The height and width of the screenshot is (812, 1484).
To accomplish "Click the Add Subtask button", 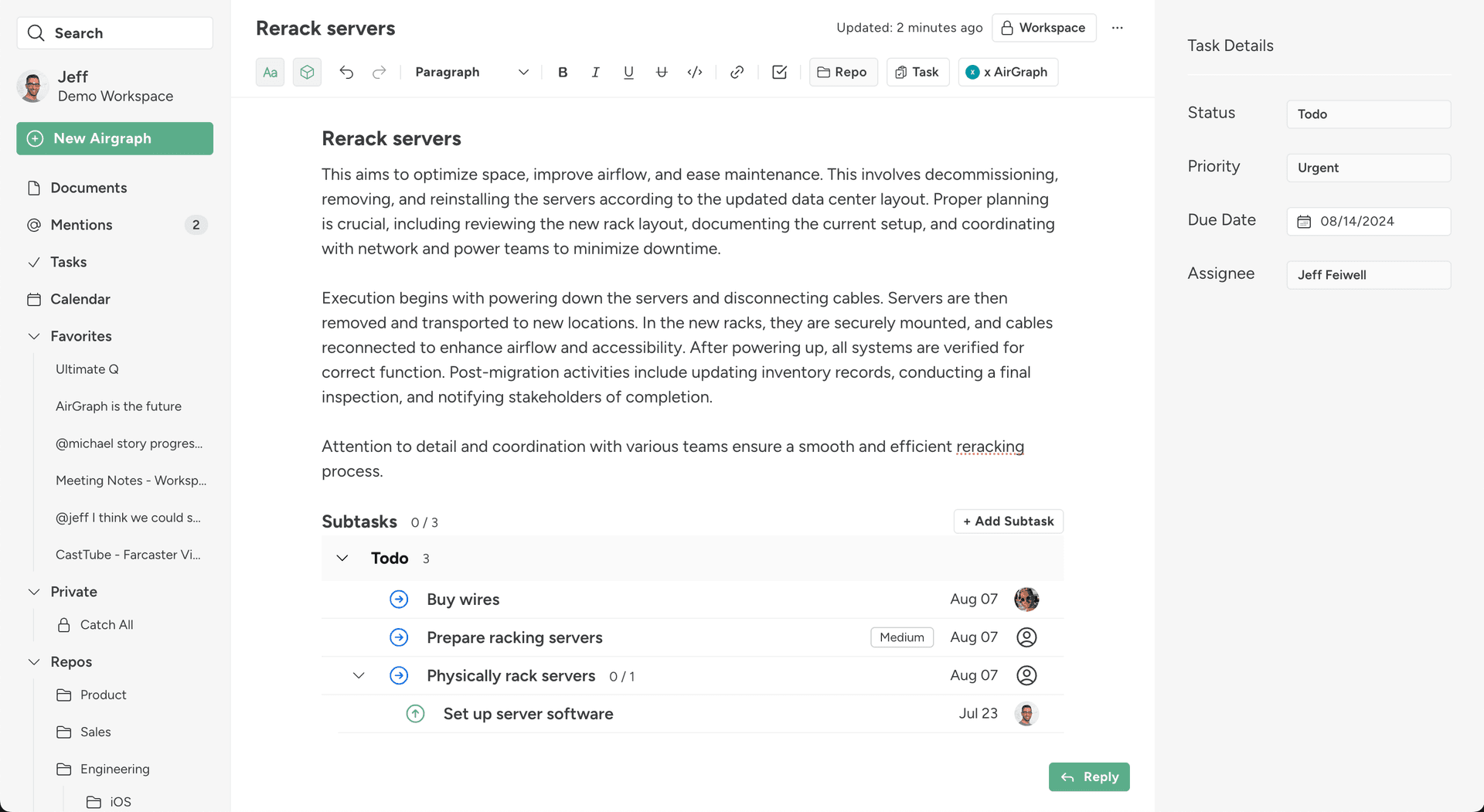I will [x=1008, y=522].
